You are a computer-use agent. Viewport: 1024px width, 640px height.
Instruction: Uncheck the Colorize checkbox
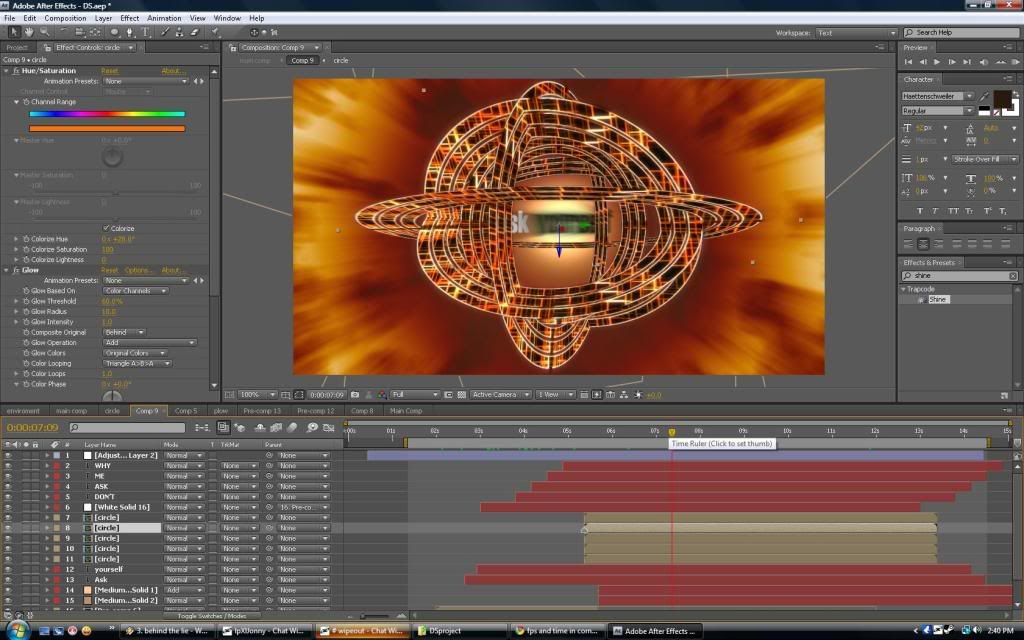coord(106,228)
